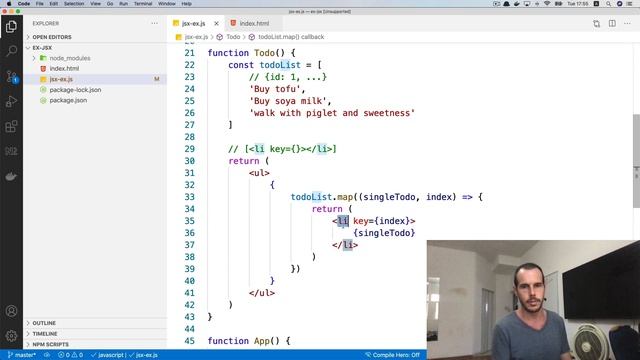Expand the NPM Scripts section

(x=95, y=344)
